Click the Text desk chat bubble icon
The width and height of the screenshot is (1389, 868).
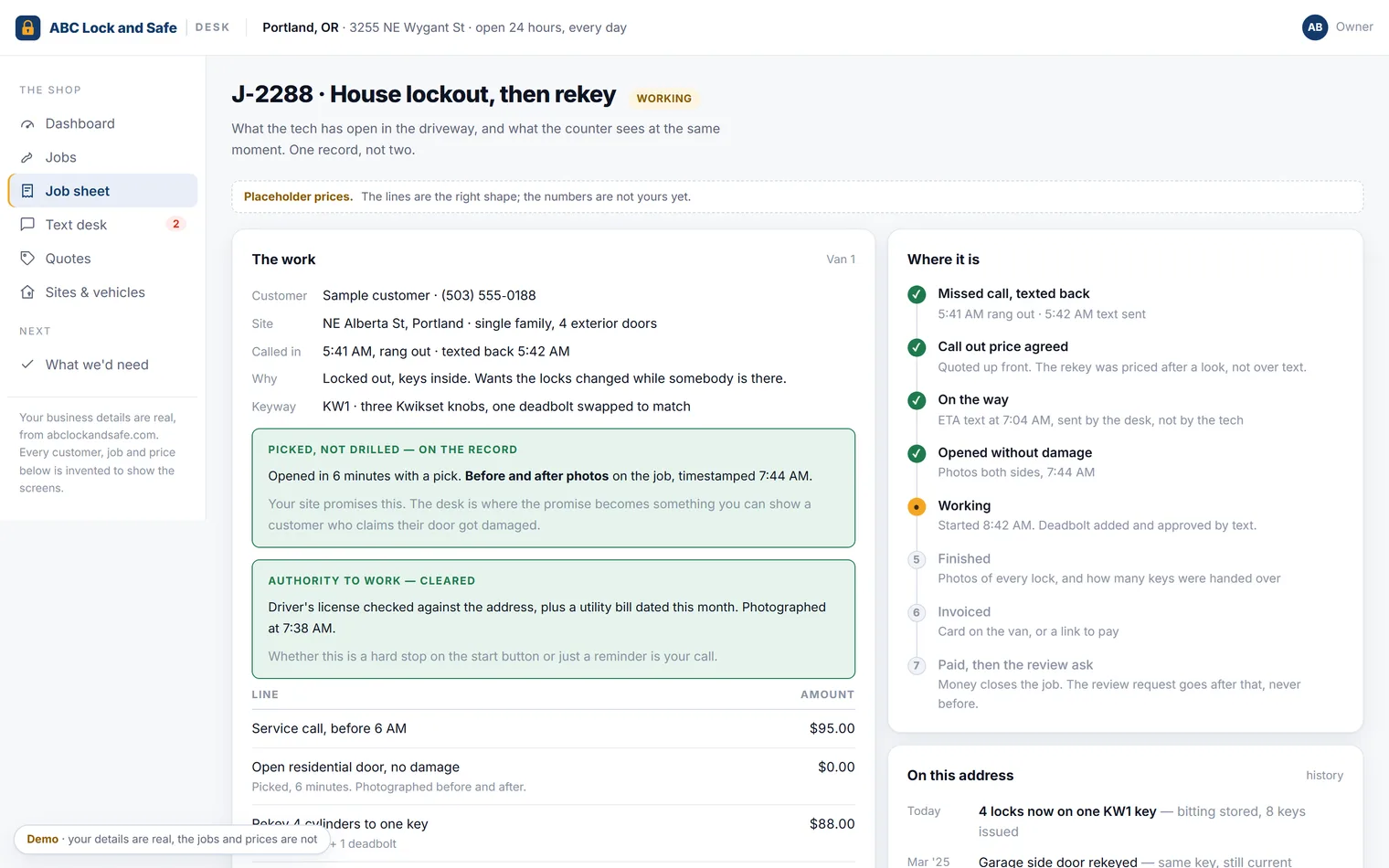(27, 225)
